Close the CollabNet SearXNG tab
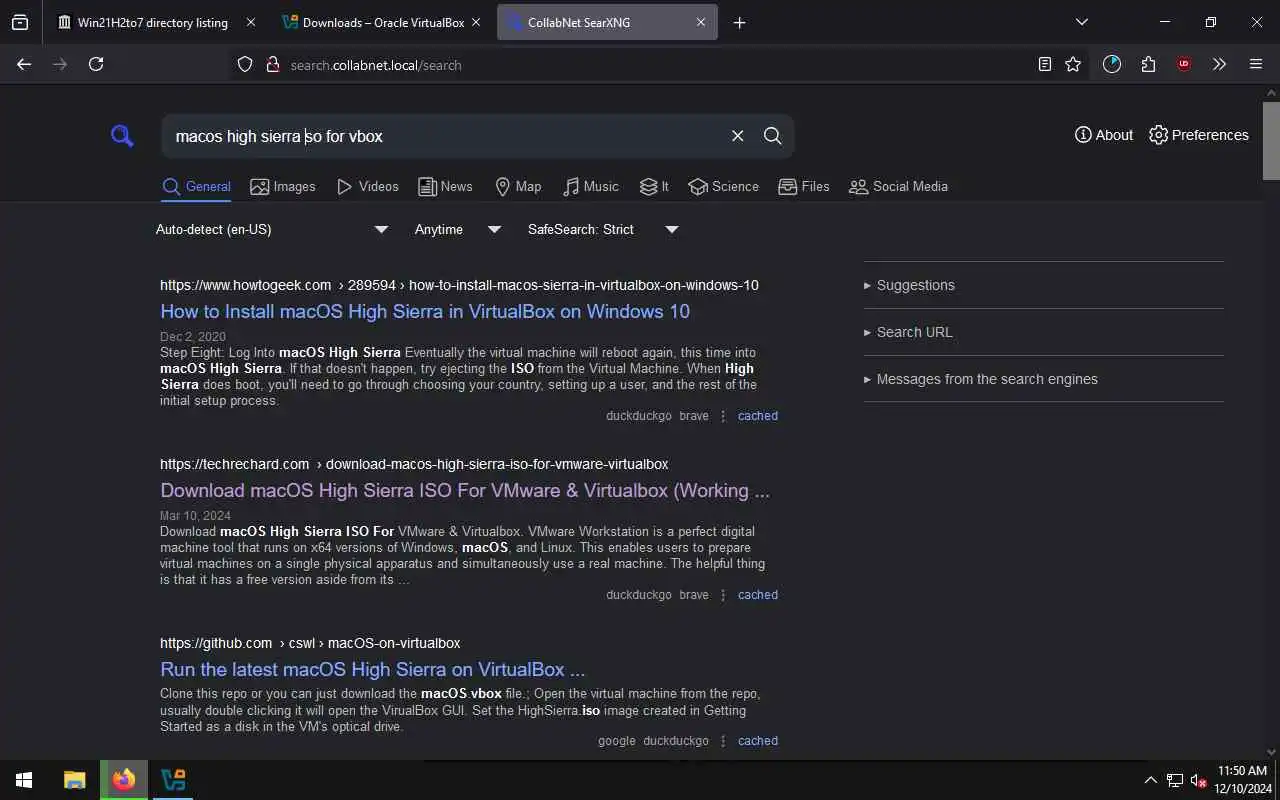The image size is (1280, 800). click(x=701, y=22)
